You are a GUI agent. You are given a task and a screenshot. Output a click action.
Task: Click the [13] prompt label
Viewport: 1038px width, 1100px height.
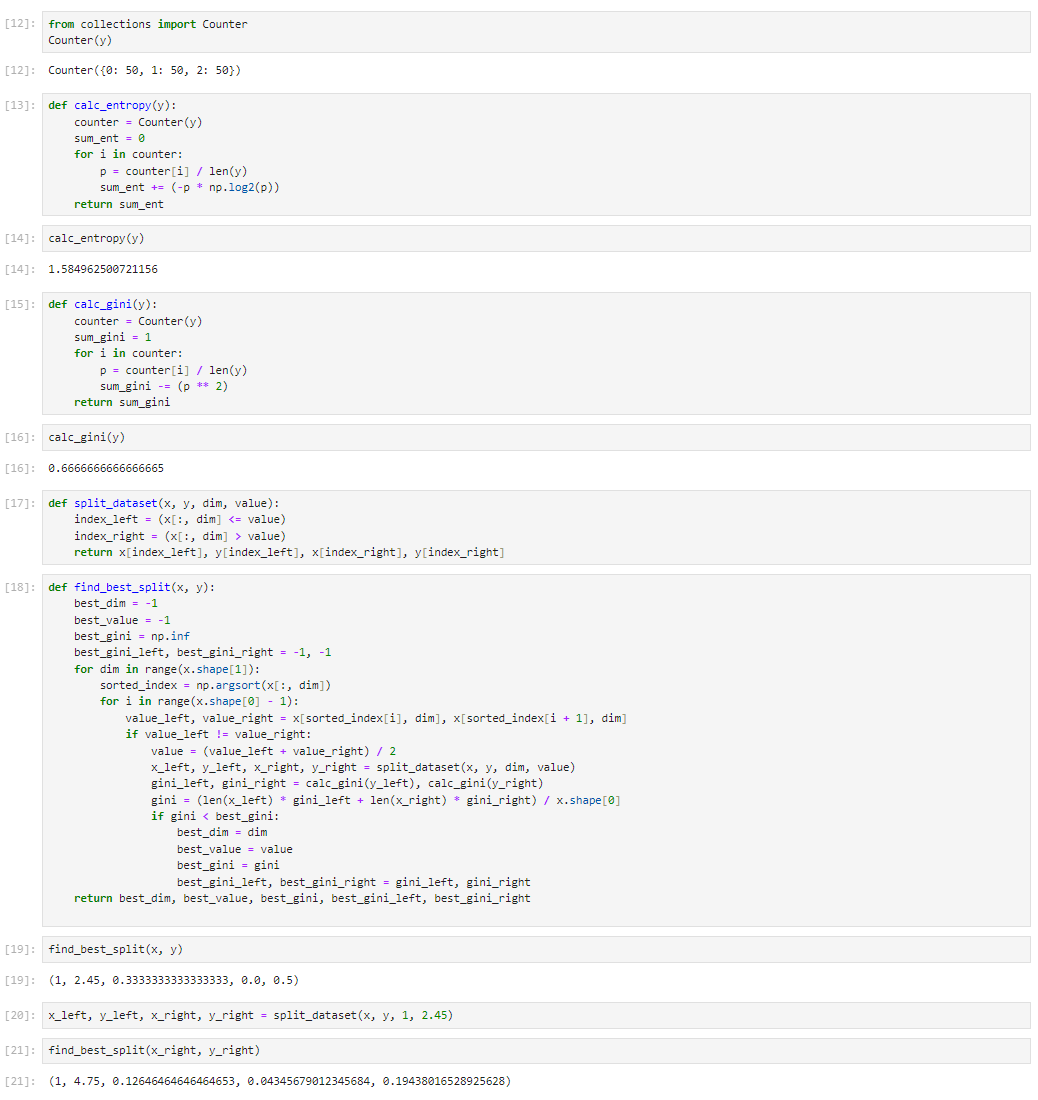(x=20, y=105)
